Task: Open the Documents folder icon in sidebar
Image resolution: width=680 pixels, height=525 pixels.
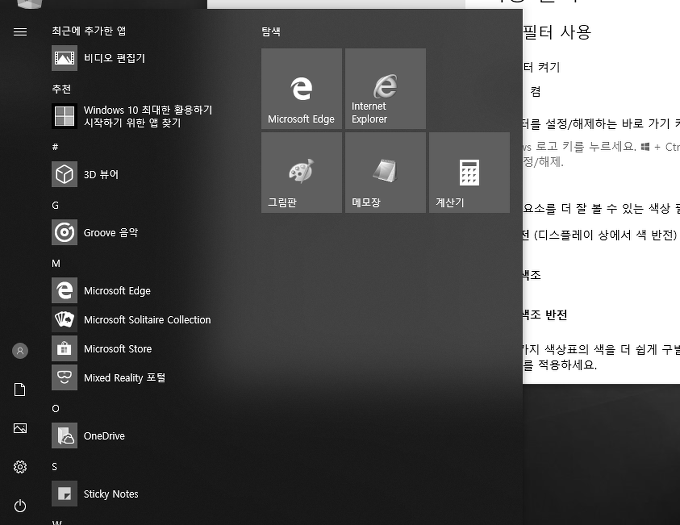Action: [20, 389]
